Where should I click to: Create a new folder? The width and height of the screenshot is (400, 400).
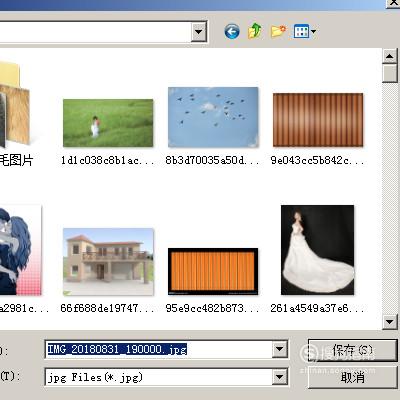pos(278,31)
